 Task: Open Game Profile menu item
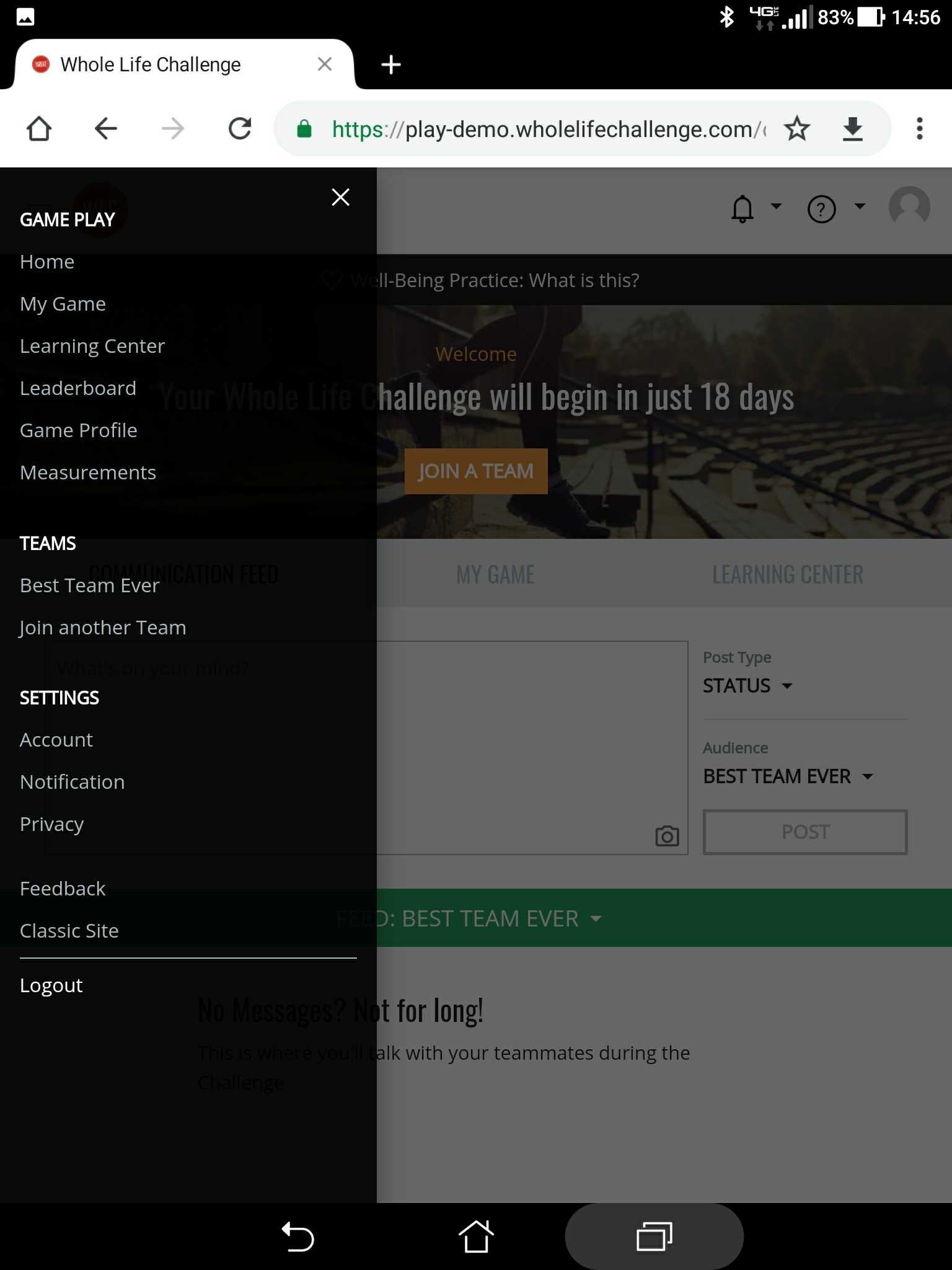[x=79, y=430]
